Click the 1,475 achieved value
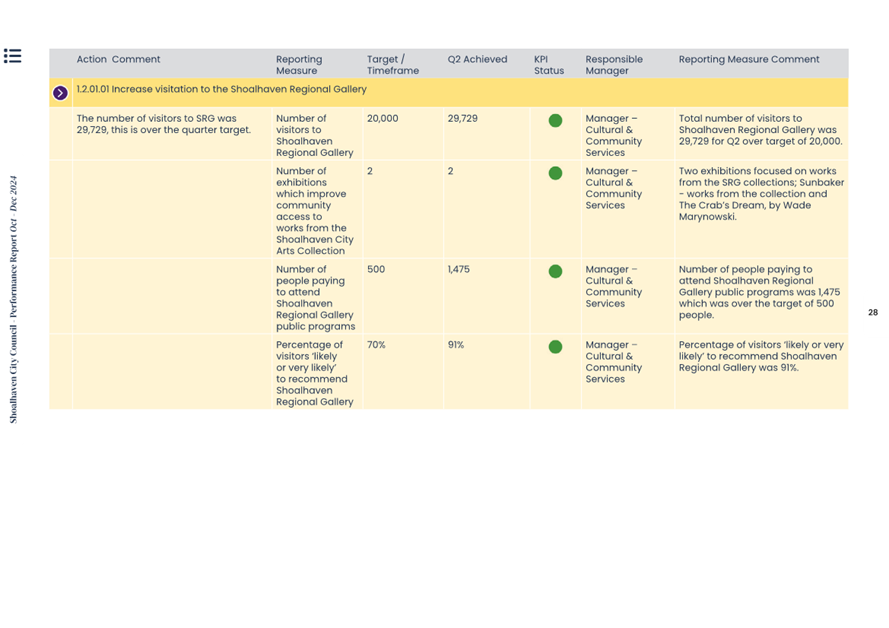 tap(459, 270)
